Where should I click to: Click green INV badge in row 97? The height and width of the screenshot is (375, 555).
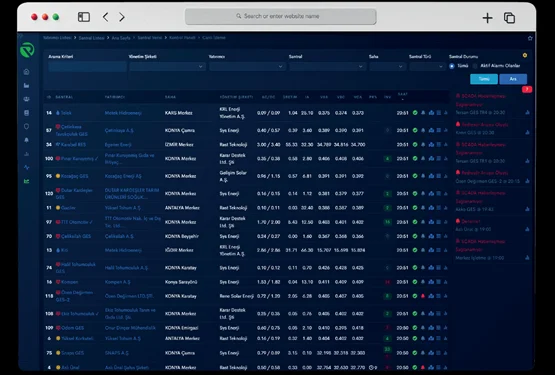[388, 222]
